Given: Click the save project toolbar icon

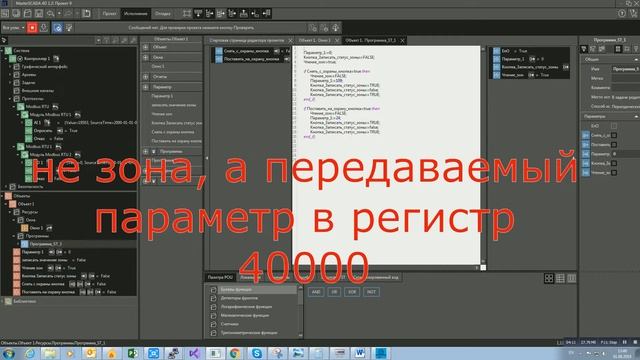Looking at the screenshot, I should click(x=39, y=13).
